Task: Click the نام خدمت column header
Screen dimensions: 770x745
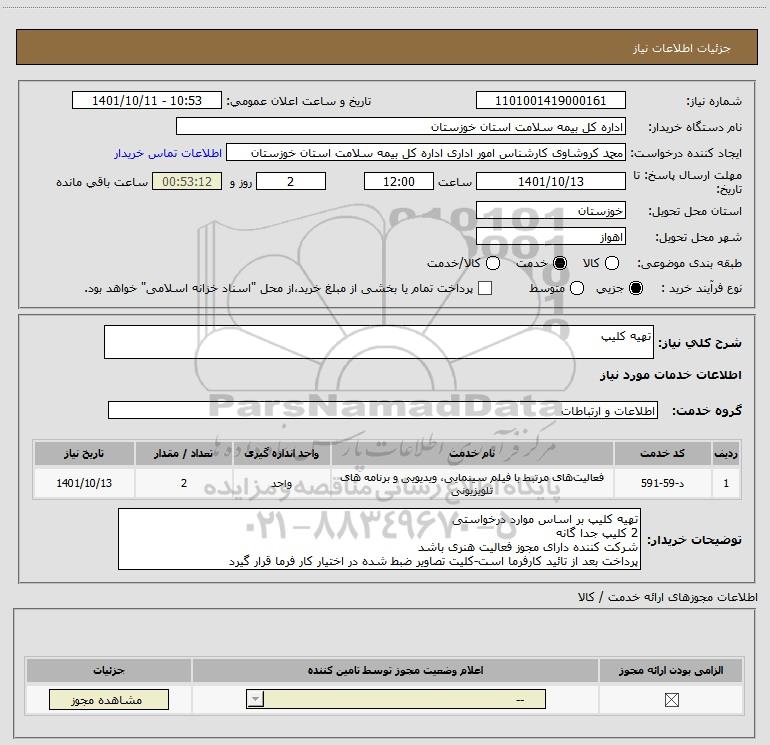Action: (x=472, y=453)
